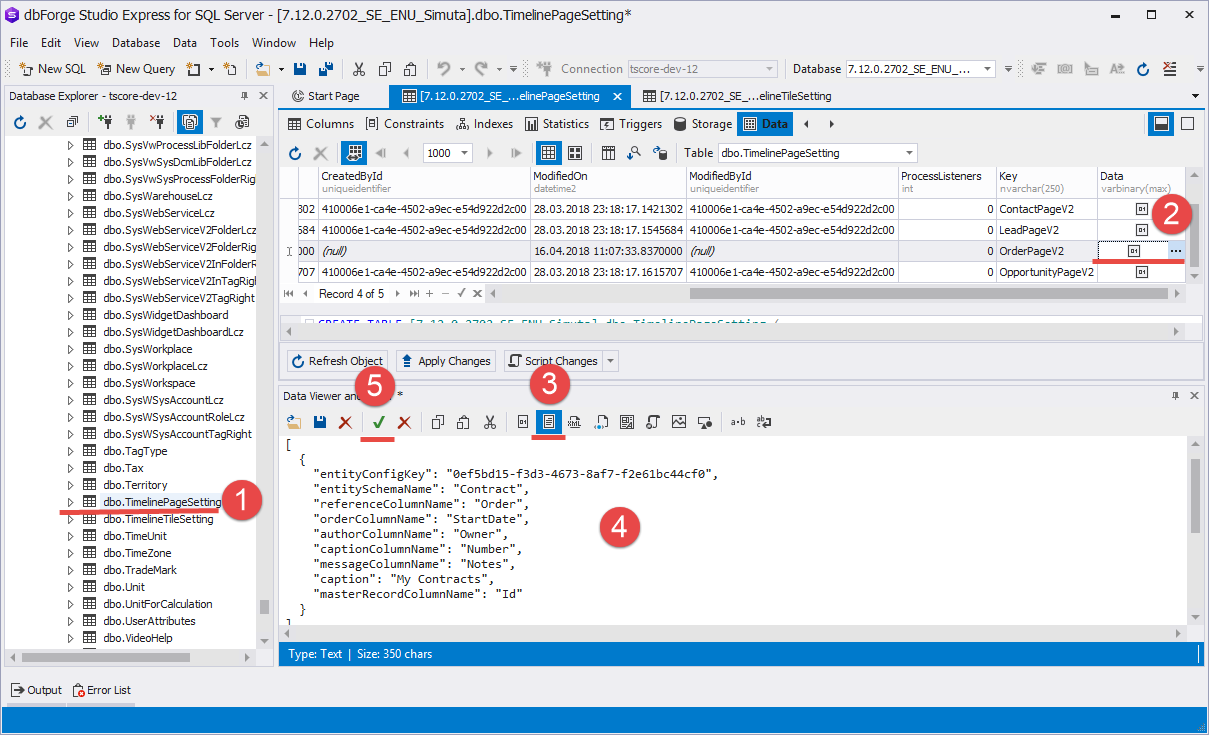Screen dimensions: 1209x735
Task: Cut selection using main toolbar scissors
Action: 359,69
